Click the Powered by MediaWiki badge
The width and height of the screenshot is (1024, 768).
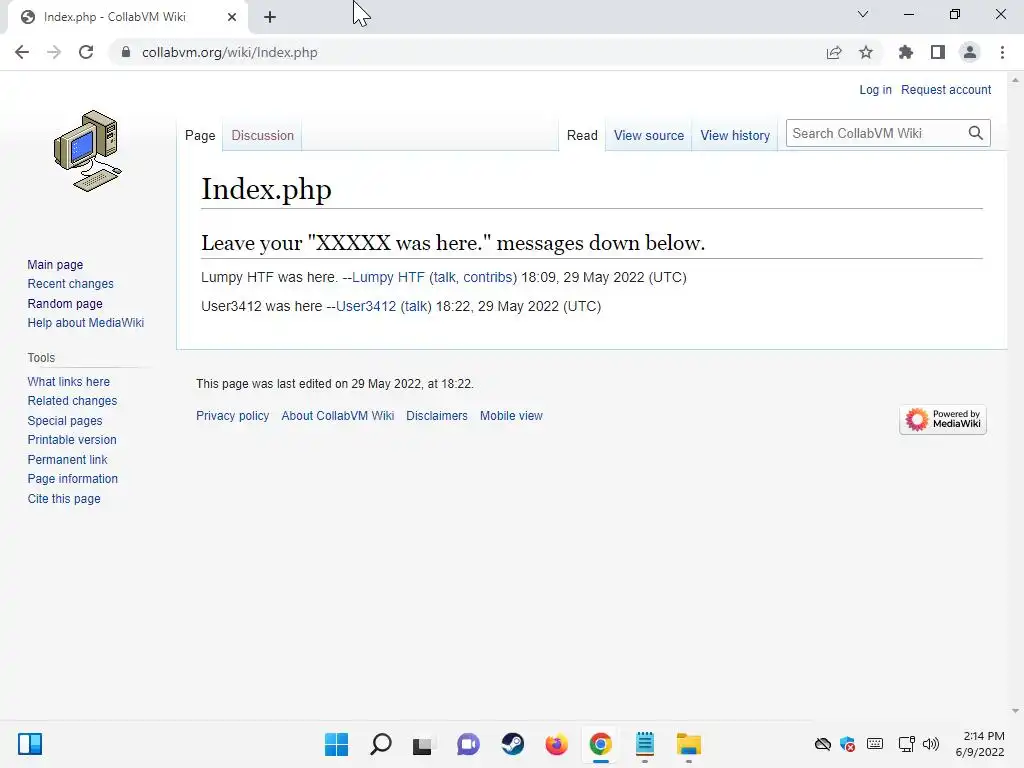coord(942,419)
